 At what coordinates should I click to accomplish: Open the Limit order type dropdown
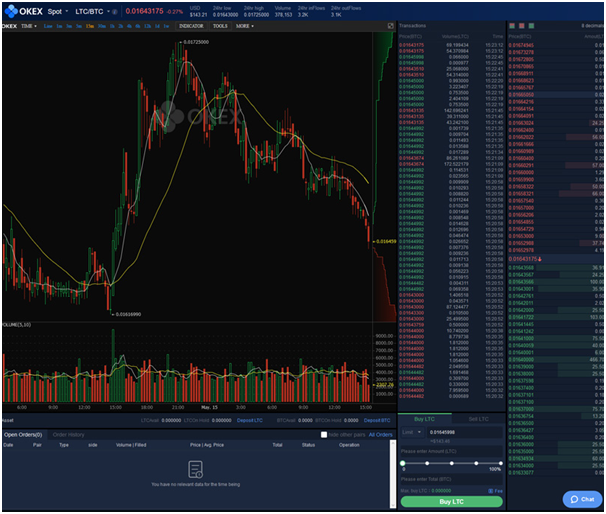(x=412, y=432)
